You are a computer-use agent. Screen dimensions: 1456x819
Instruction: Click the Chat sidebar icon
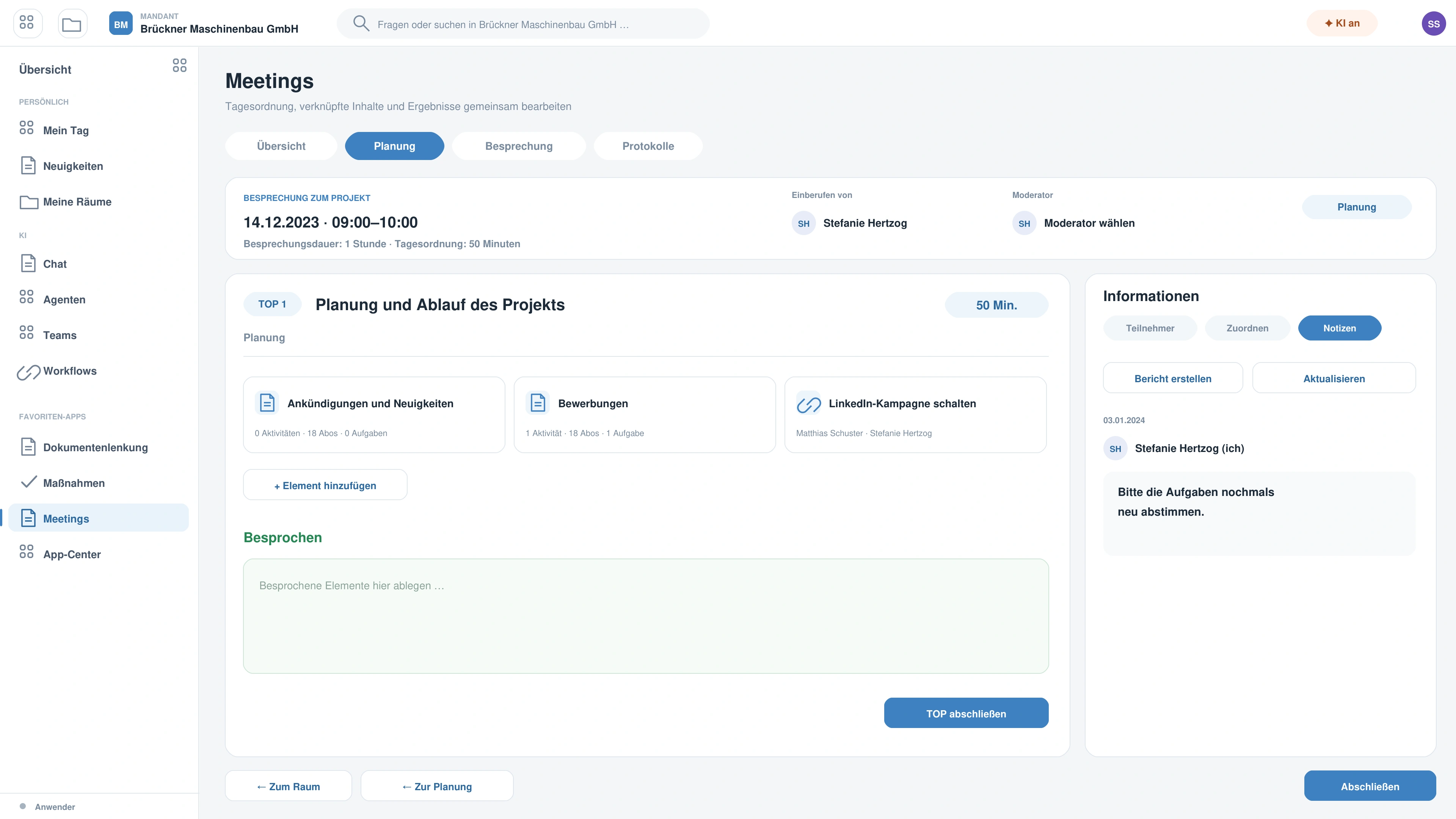28,264
